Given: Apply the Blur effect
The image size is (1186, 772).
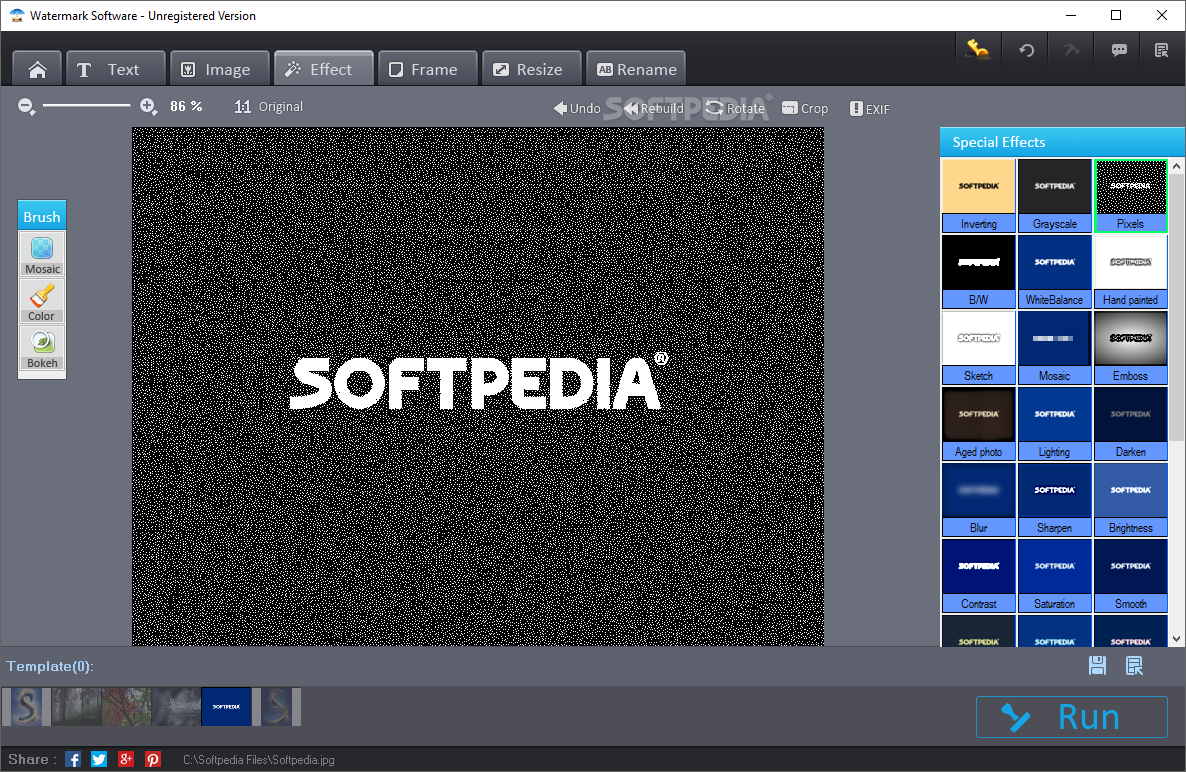Looking at the screenshot, I should pos(979,499).
